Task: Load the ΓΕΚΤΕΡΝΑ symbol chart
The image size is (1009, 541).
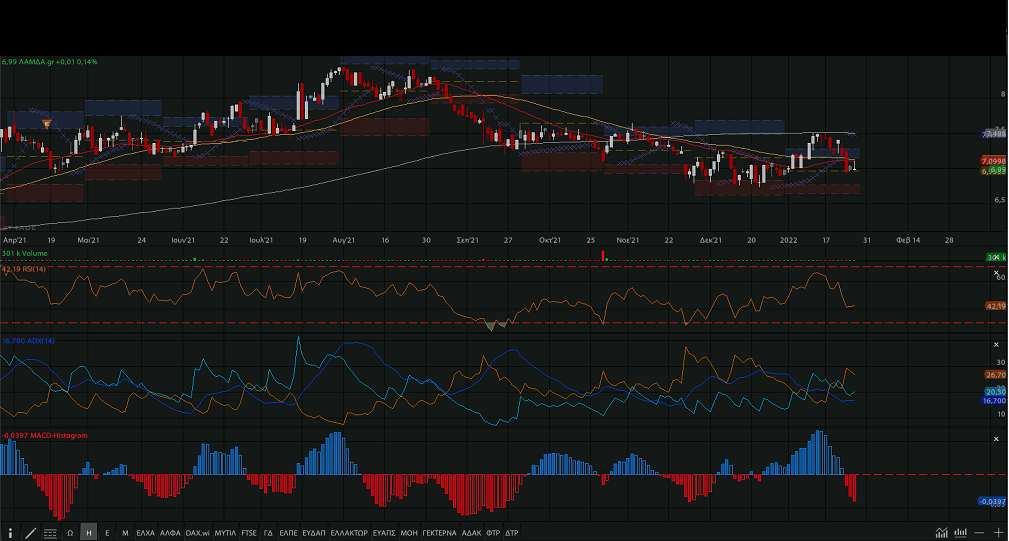Action: click(x=440, y=533)
